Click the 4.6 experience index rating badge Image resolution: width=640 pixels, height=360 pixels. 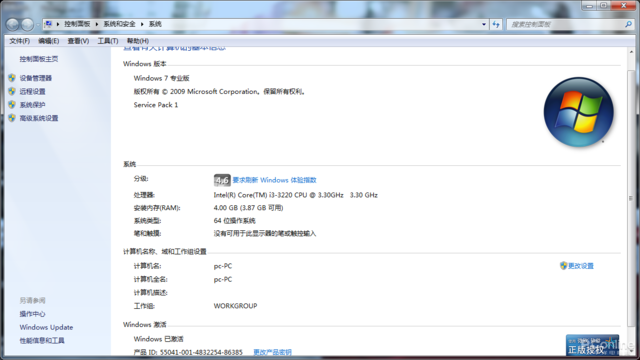coord(222,180)
